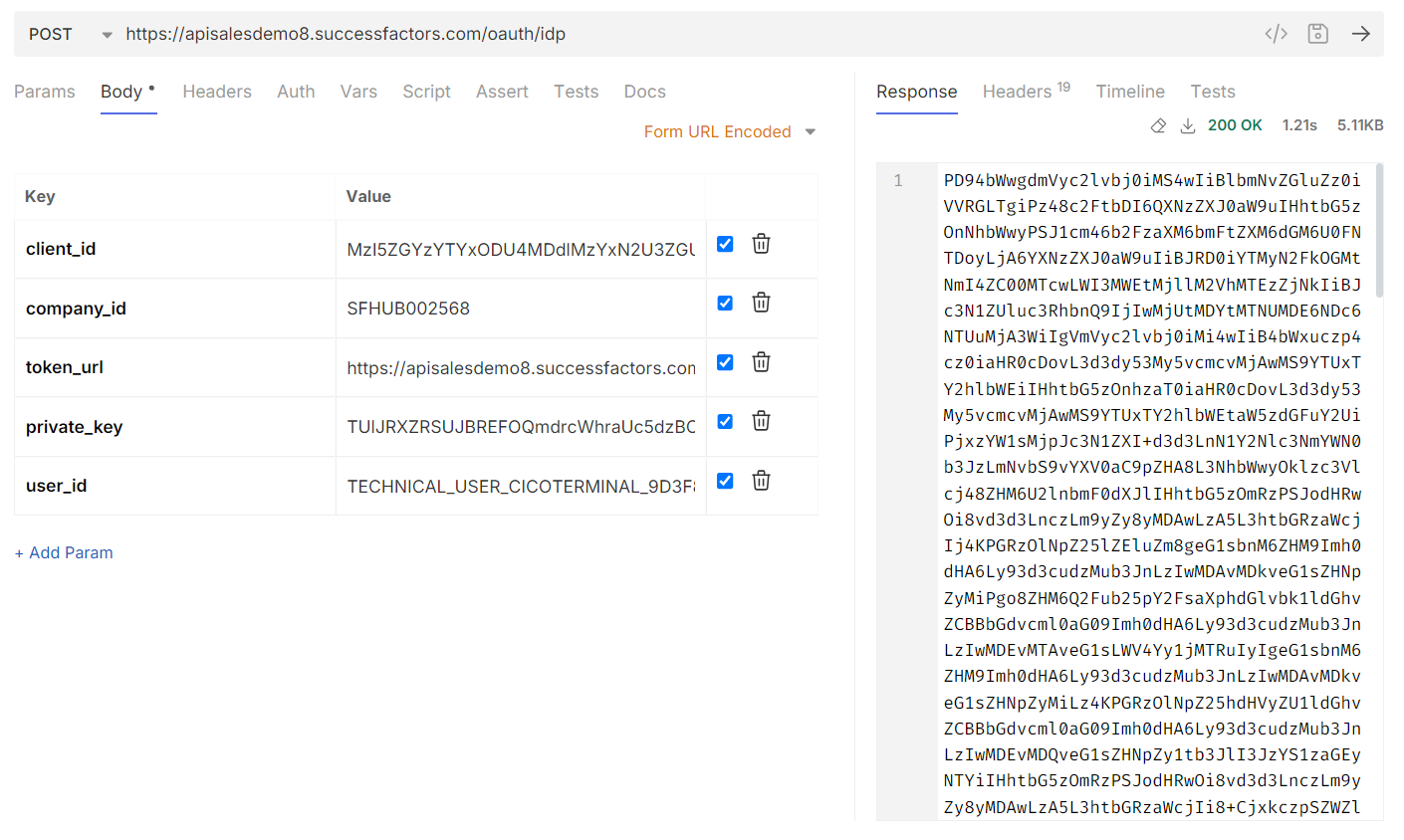The image size is (1404, 840).
Task: Click the 200 OK status text
Action: (1235, 125)
